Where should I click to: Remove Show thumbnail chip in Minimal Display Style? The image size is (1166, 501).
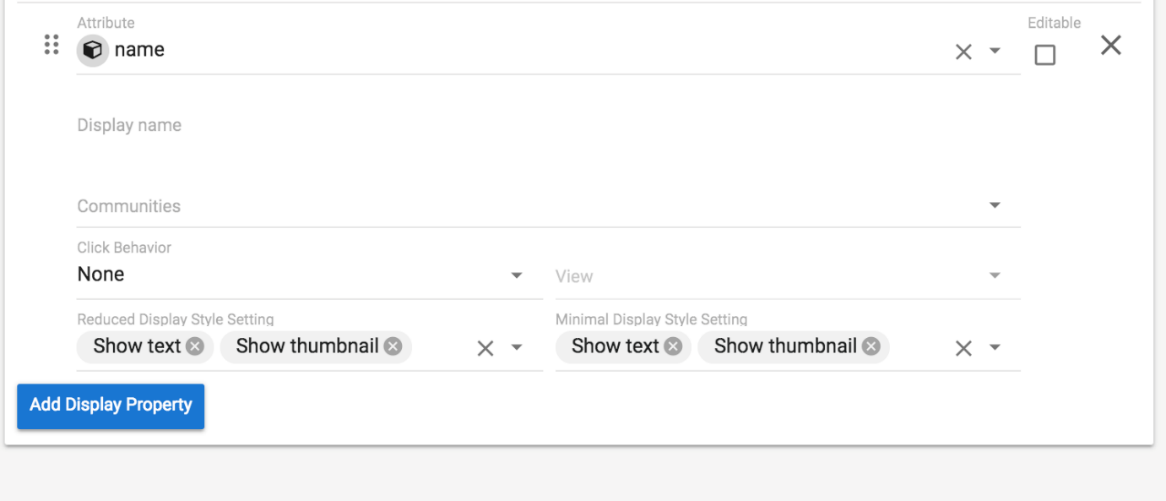871,346
